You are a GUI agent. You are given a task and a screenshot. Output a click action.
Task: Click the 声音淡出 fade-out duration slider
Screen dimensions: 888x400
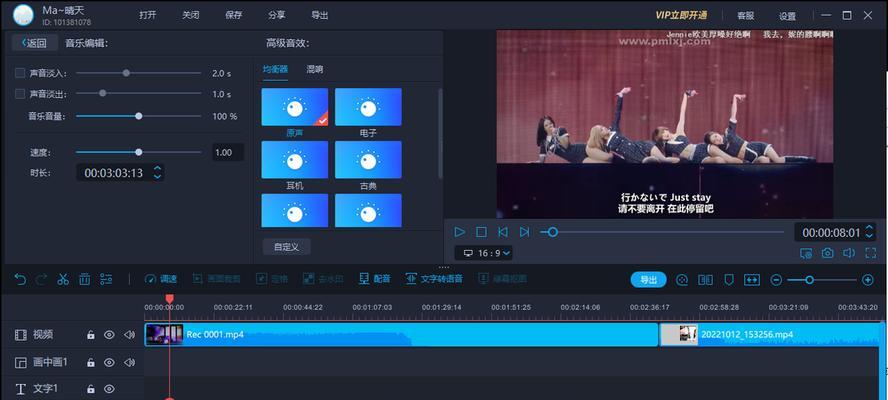click(x=138, y=93)
